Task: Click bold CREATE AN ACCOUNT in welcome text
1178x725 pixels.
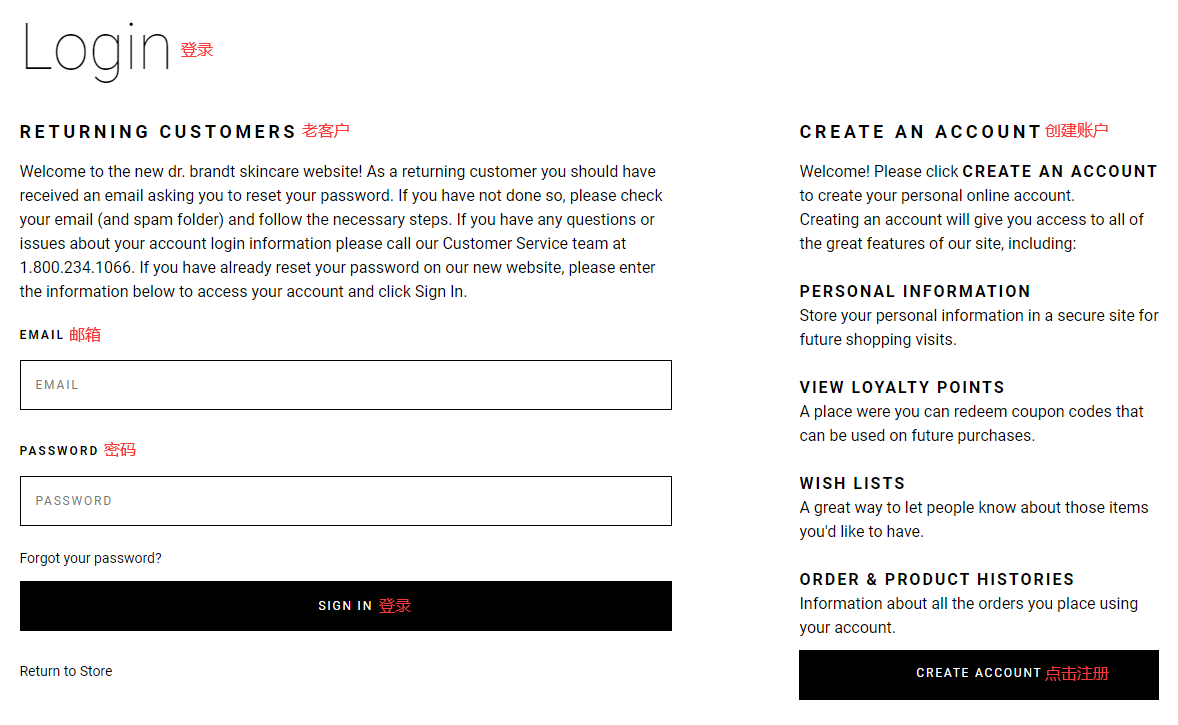Action: coord(1060,171)
